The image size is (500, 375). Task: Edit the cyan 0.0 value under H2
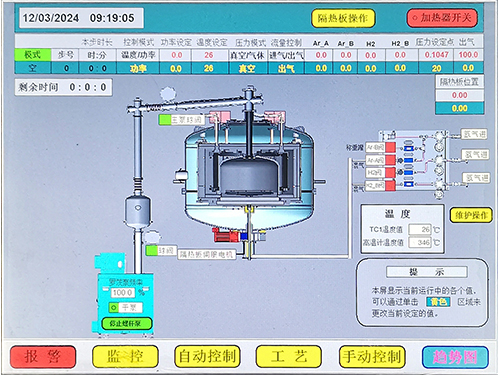click(371, 68)
